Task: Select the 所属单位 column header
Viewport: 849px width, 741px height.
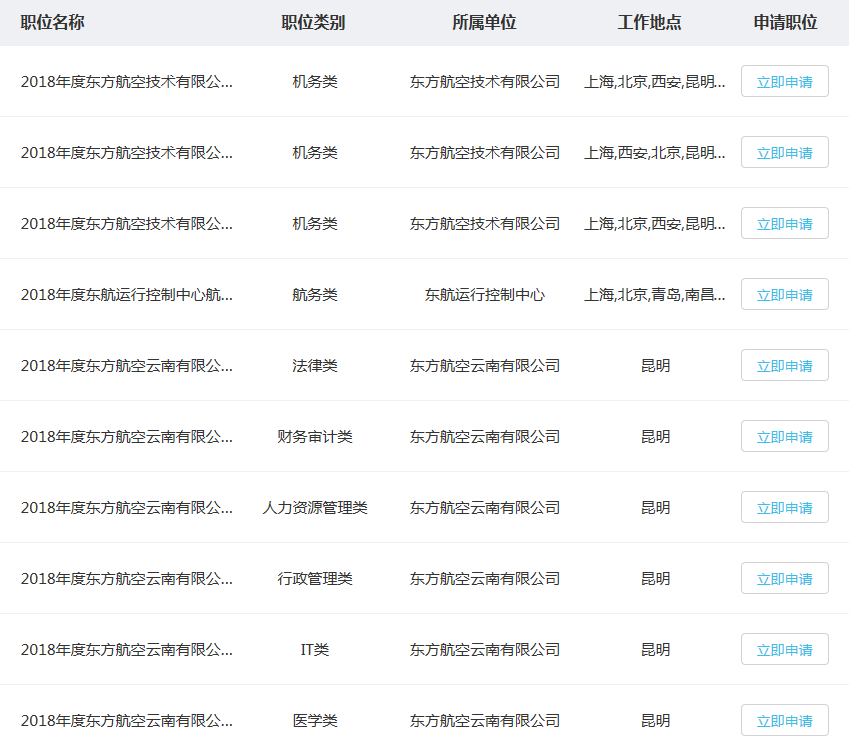Action: pyautogui.click(x=484, y=23)
